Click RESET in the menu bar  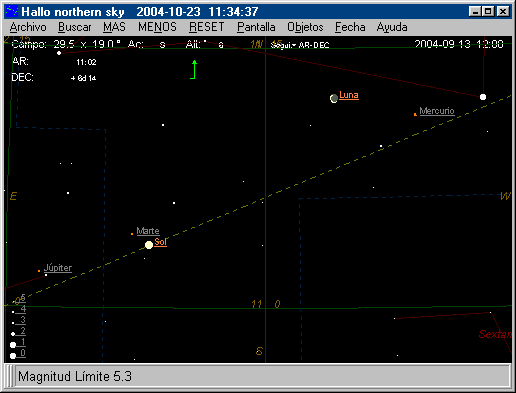207,27
